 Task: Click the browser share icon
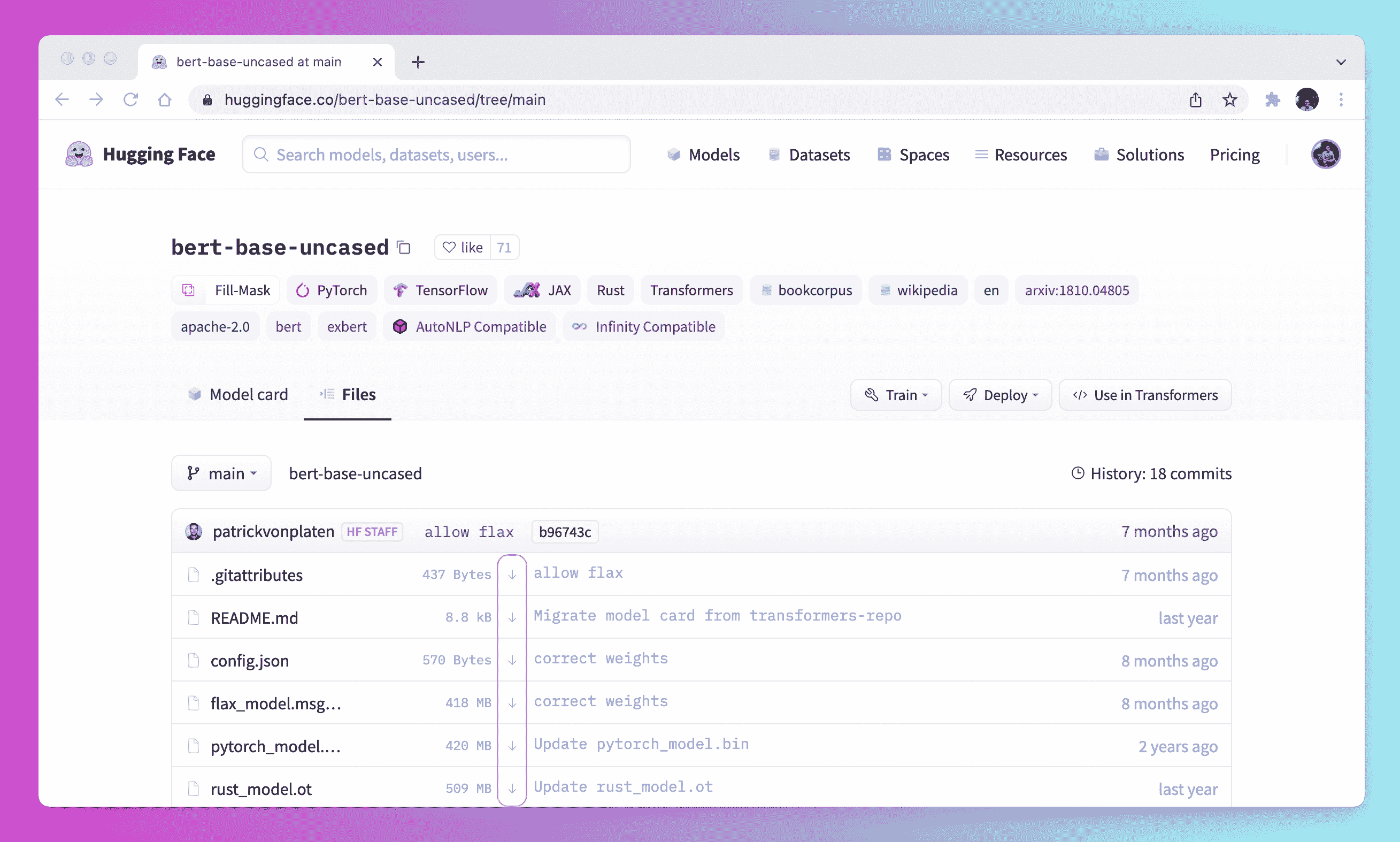click(1195, 100)
